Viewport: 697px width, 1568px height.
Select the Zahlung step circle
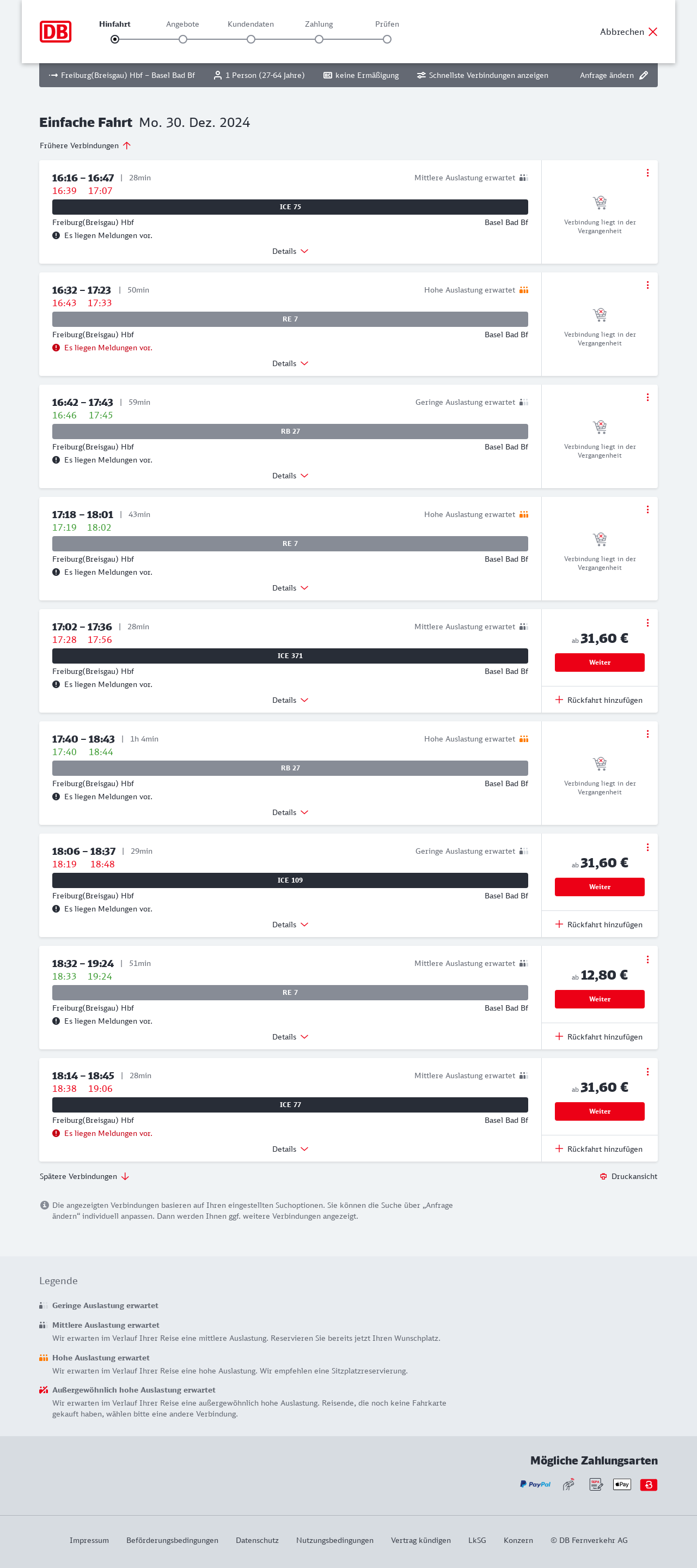click(x=319, y=40)
